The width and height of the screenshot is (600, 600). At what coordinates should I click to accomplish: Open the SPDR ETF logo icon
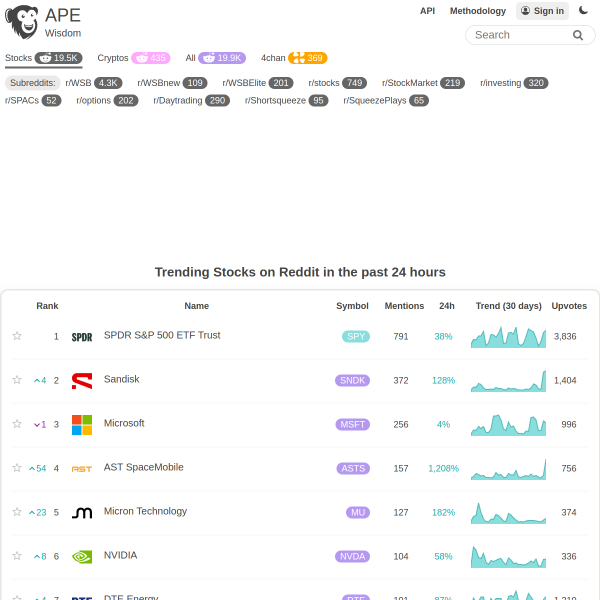point(82,337)
